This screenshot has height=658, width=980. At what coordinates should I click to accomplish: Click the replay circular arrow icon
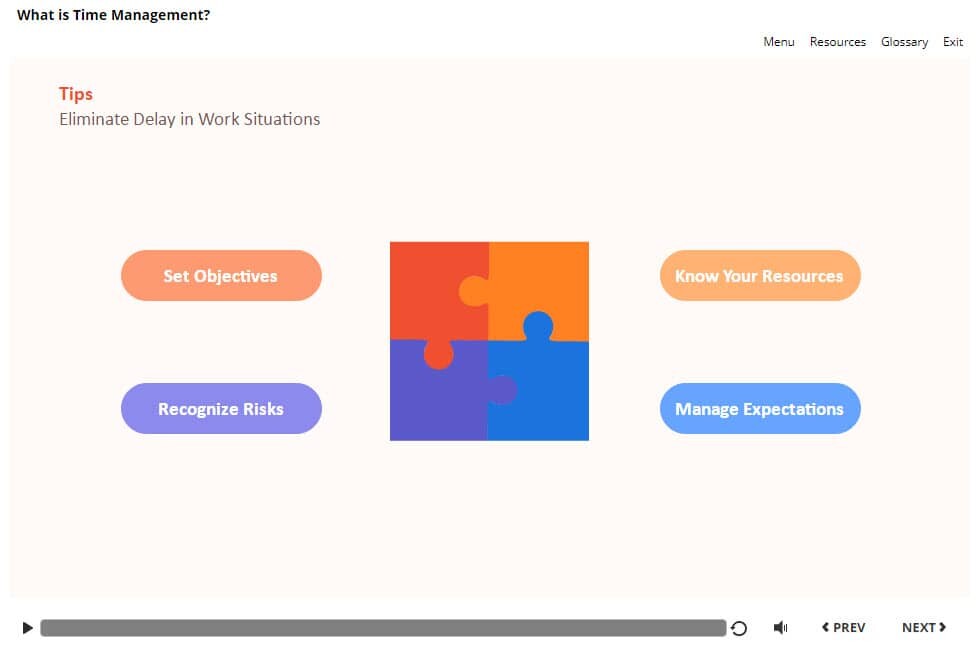pyautogui.click(x=739, y=628)
